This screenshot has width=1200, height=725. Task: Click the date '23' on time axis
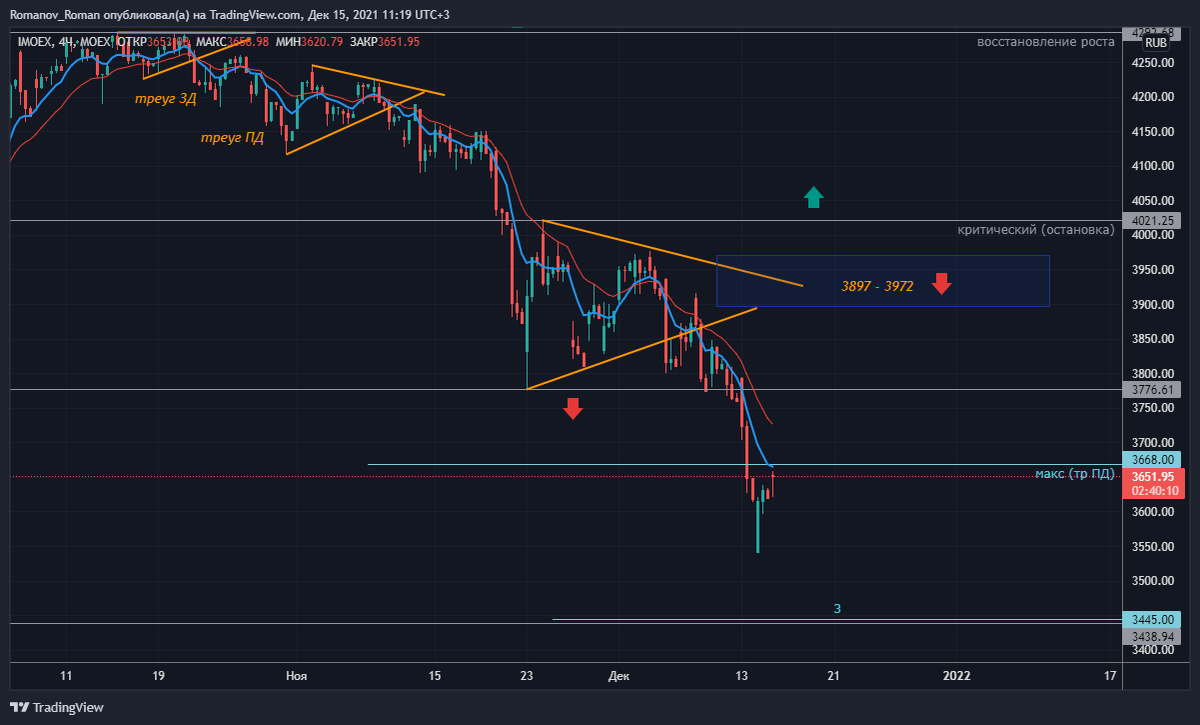[527, 676]
